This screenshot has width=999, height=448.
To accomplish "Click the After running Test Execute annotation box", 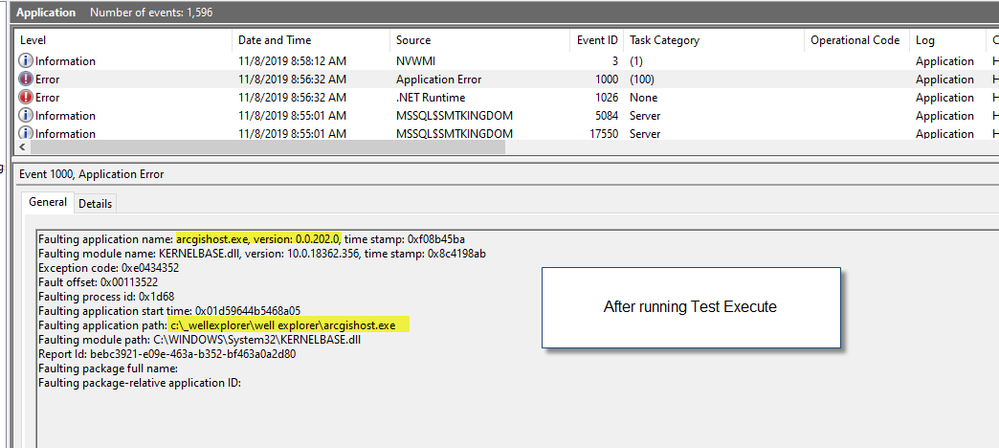I will point(690,307).
